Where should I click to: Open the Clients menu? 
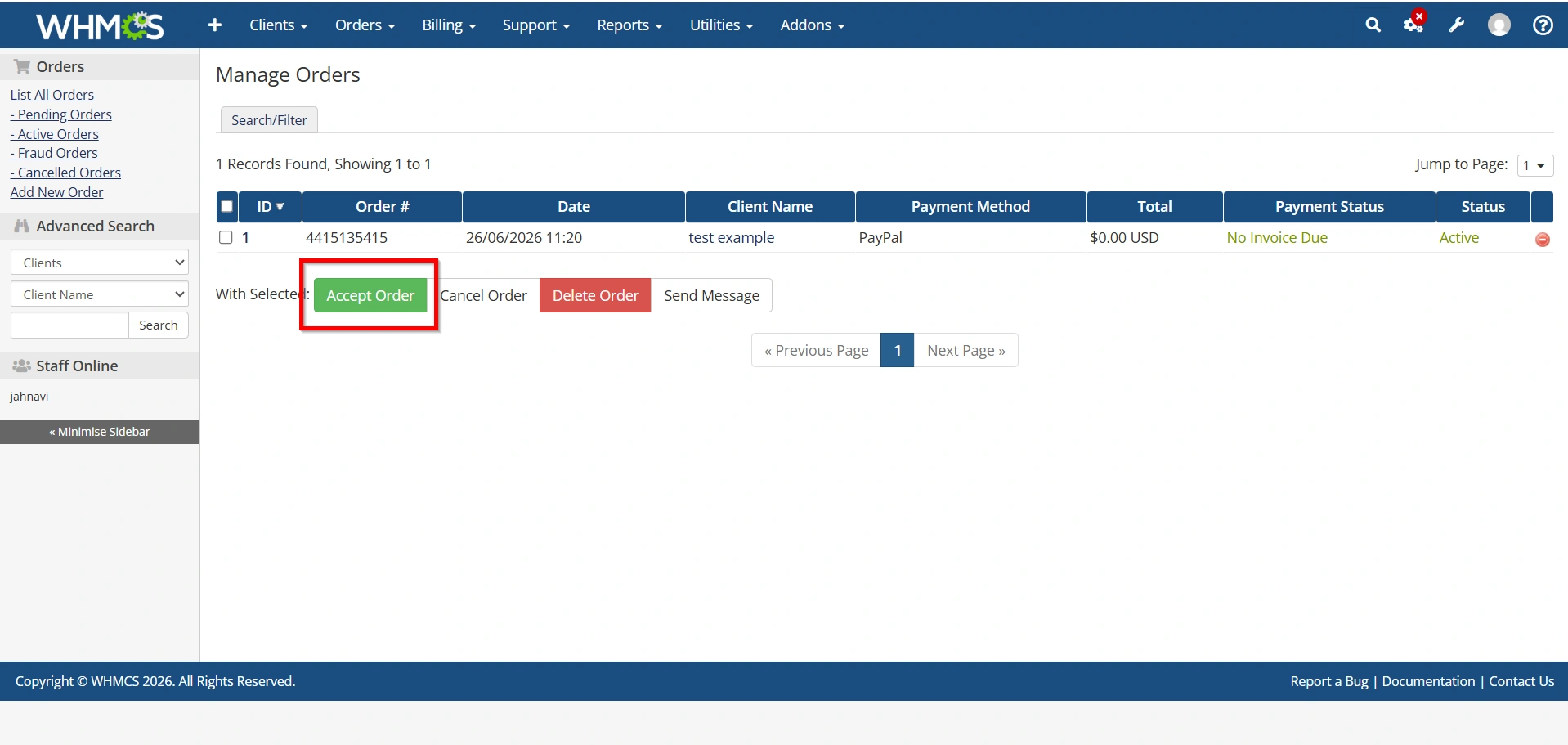coord(279,25)
